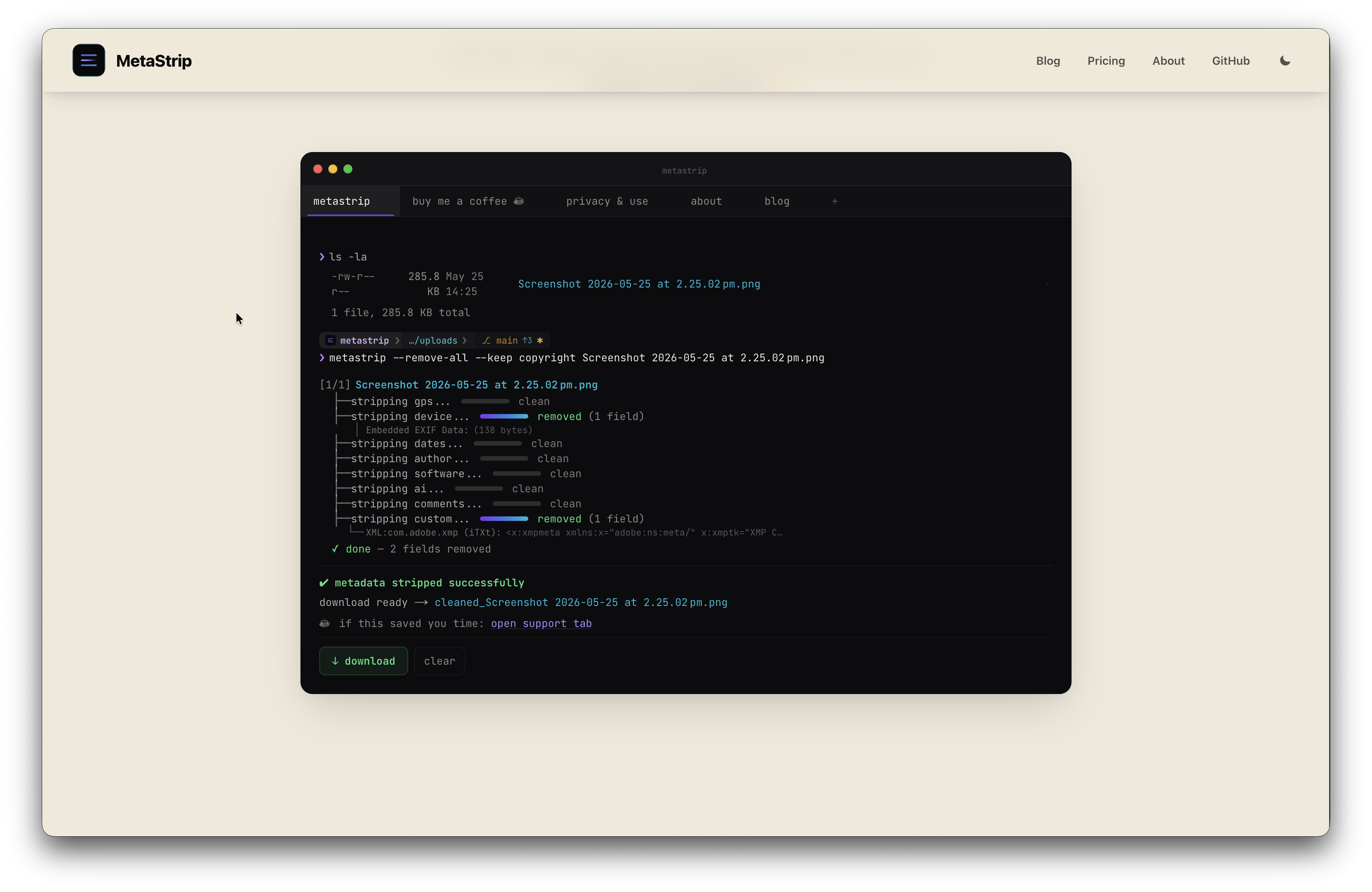Viewport: 1372px width, 892px height.
Task: Open the cleaned_Screenshot download link
Action: point(581,602)
